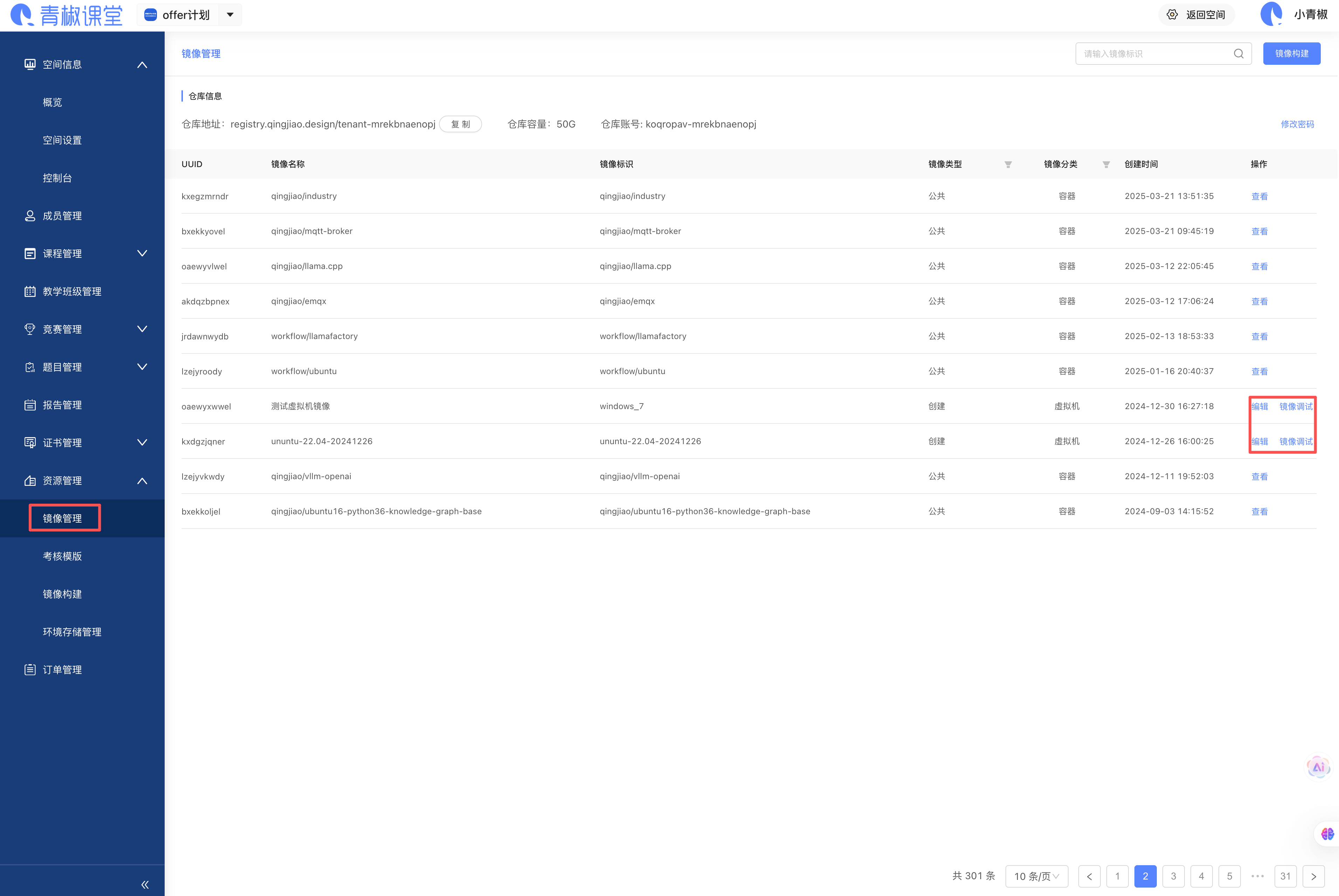
Task: Click the search magnifier icon
Action: pos(1238,54)
